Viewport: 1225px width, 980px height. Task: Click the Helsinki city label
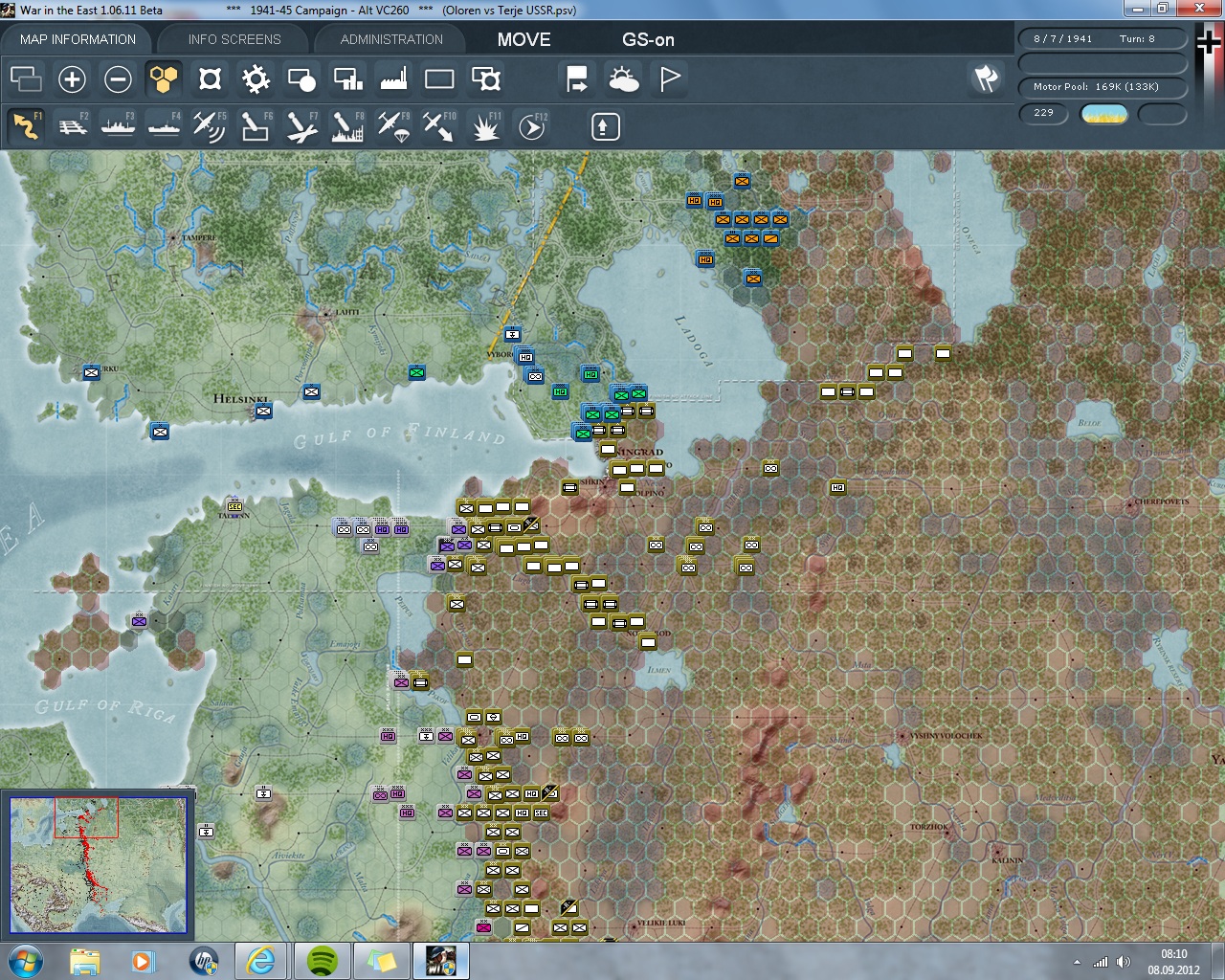(241, 399)
